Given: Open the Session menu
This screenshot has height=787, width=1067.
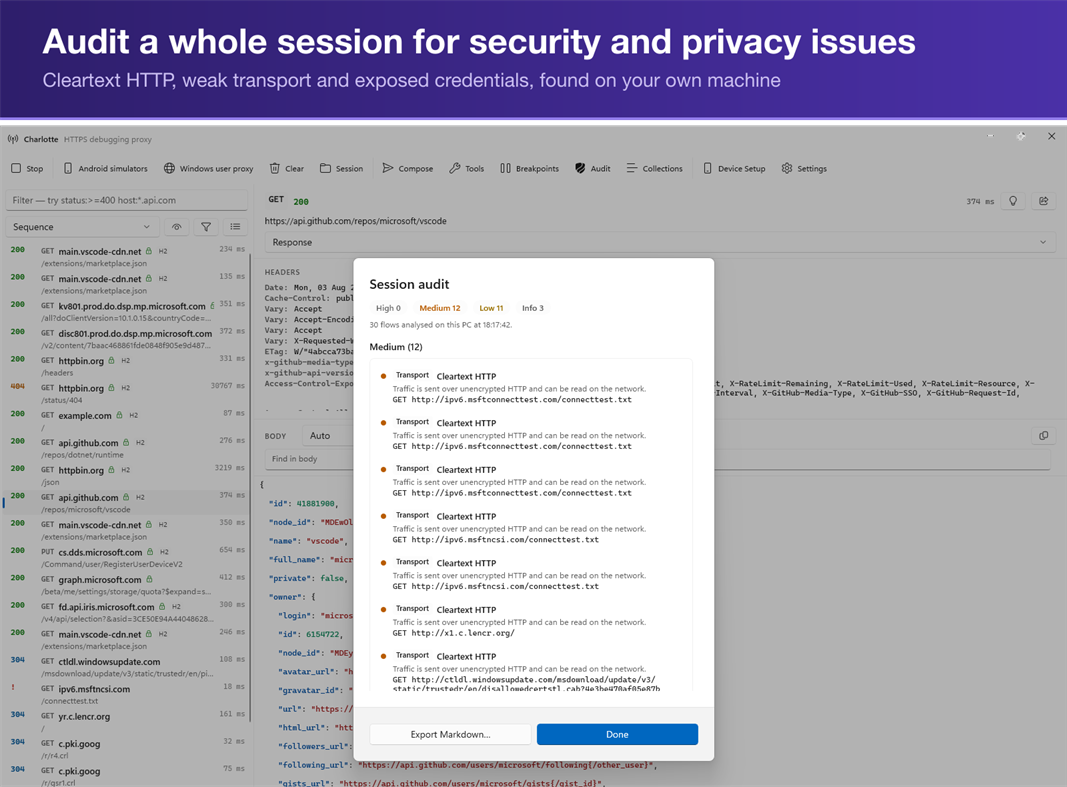Looking at the screenshot, I should 342,169.
